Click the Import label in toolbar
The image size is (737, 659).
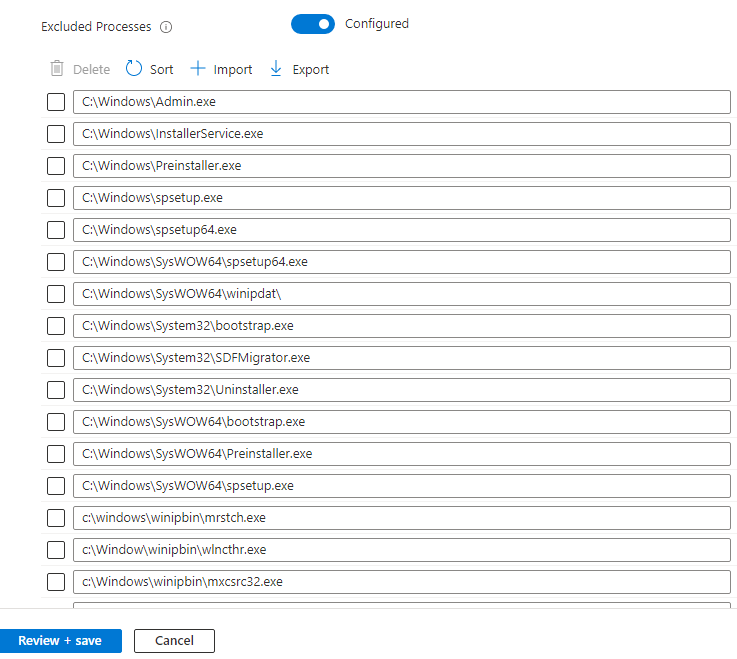233,70
